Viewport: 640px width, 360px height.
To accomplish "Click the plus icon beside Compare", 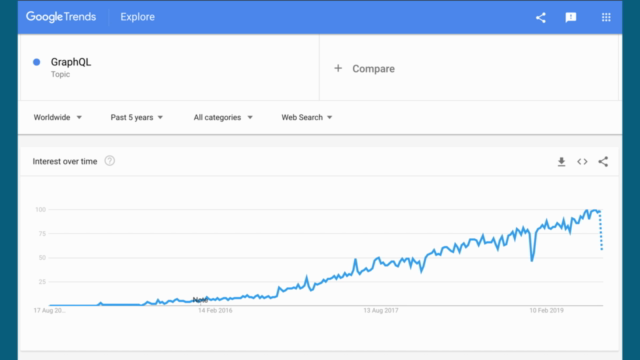I will [338, 68].
